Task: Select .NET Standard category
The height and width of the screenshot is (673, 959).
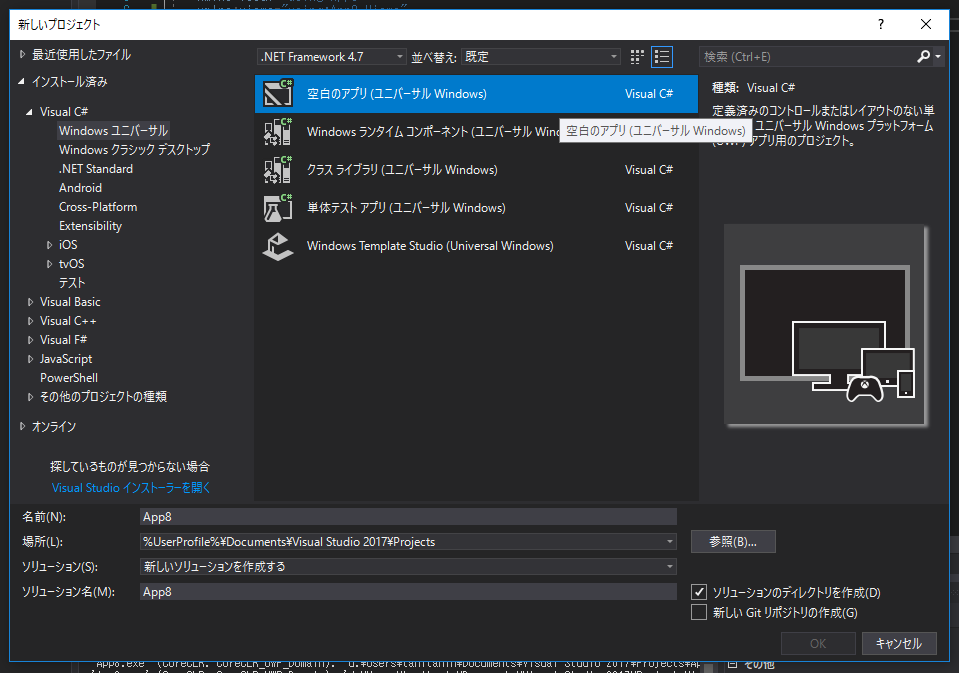Action: click(x=95, y=169)
